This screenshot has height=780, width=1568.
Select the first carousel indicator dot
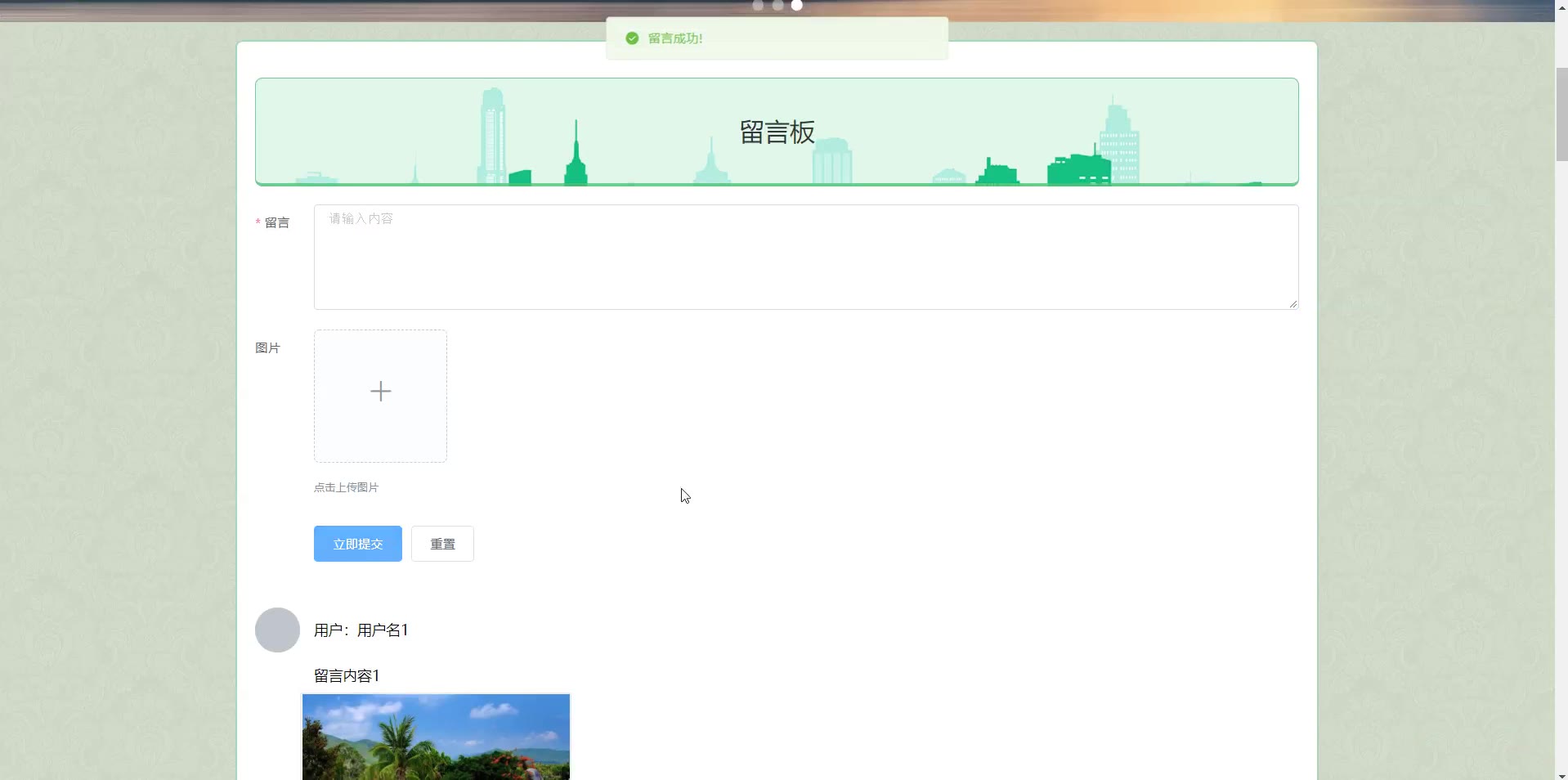(758, 5)
